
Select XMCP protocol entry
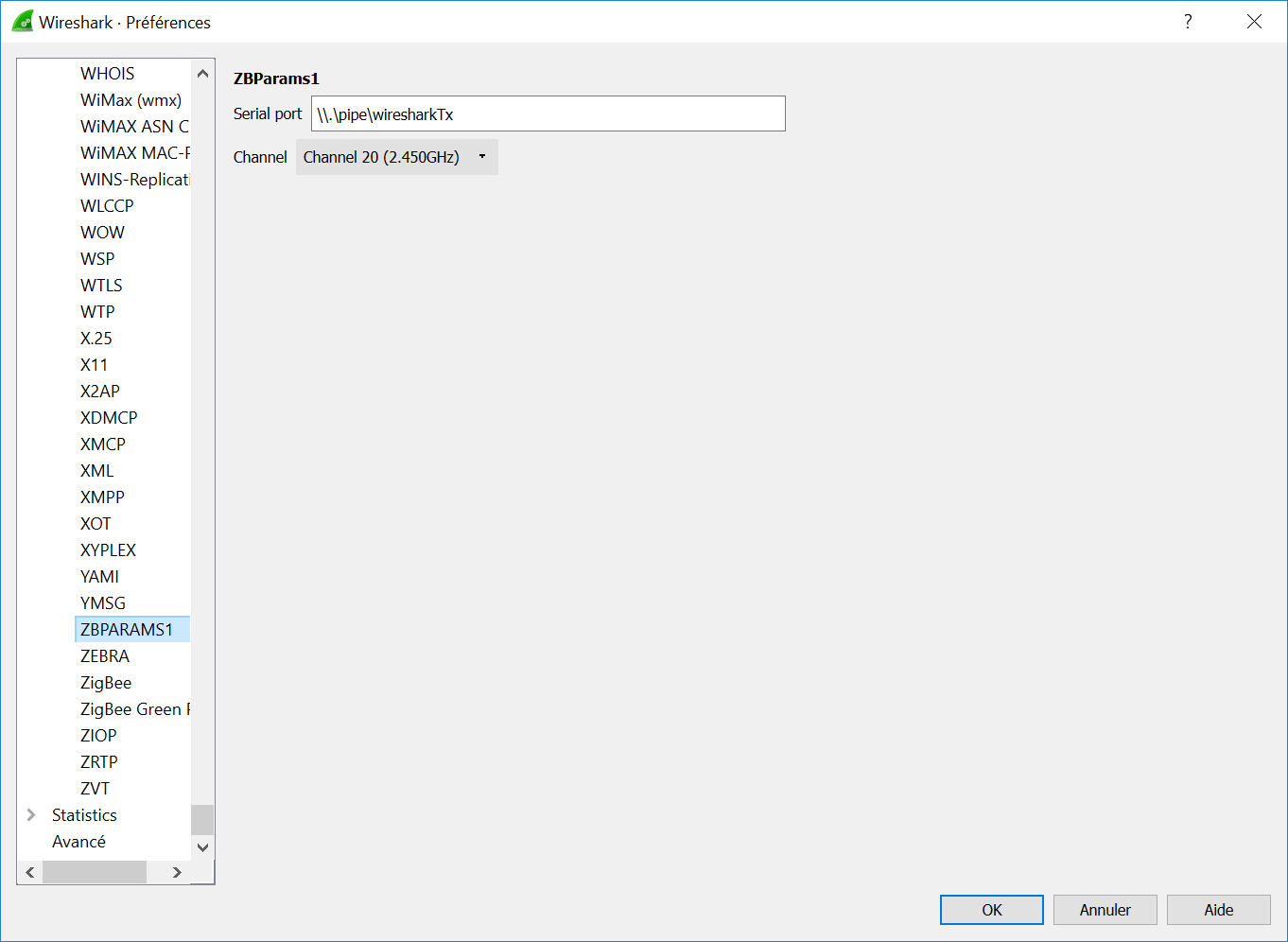(x=102, y=445)
